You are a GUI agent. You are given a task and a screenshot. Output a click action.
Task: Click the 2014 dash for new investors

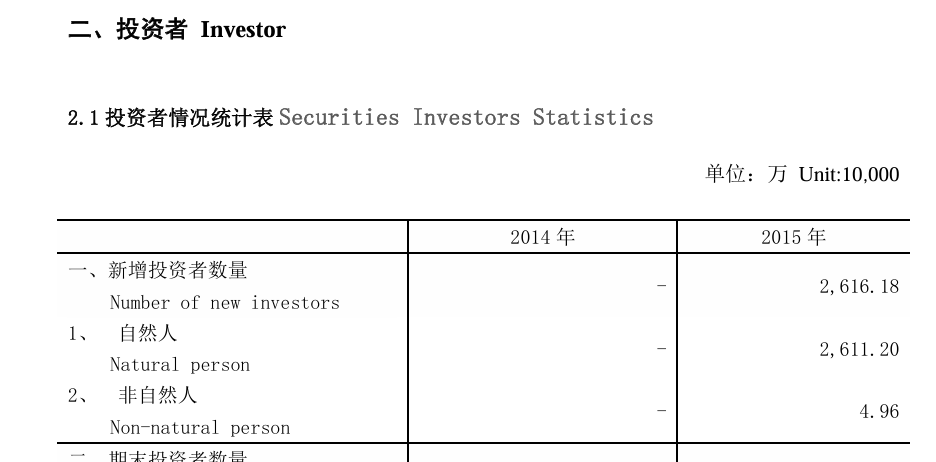pos(661,287)
